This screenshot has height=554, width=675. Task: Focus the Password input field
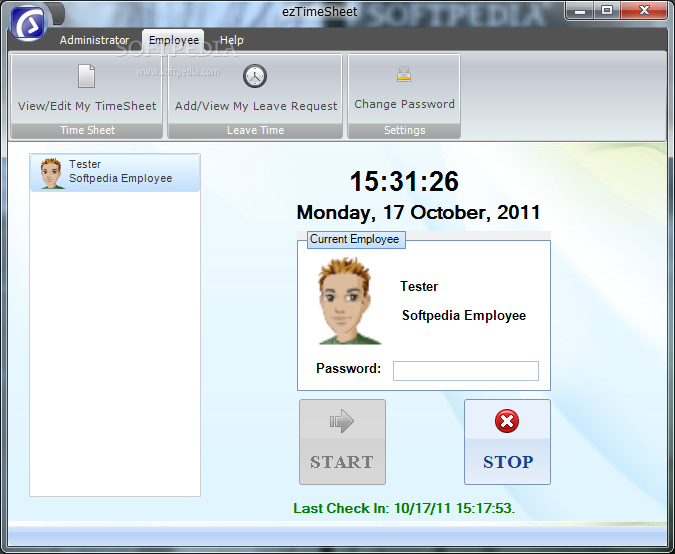[x=466, y=371]
